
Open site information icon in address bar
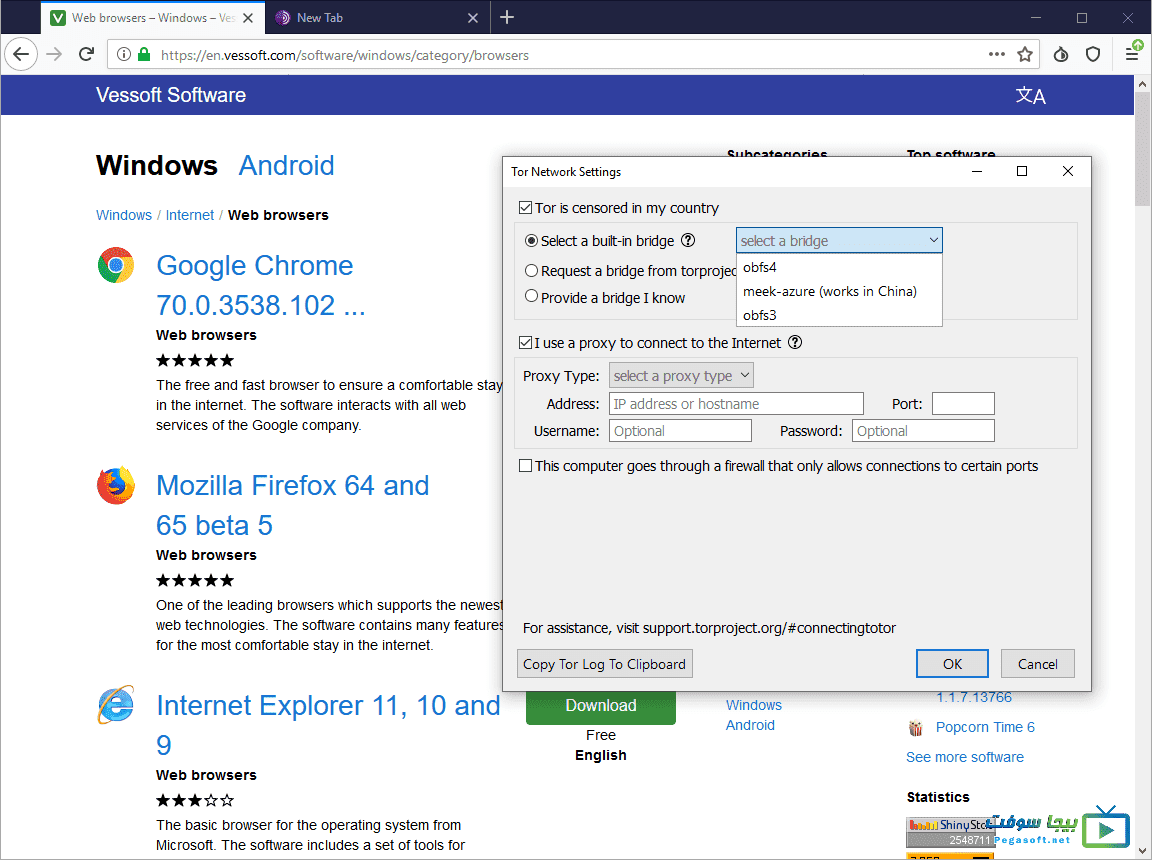click(x=124, y=54)
